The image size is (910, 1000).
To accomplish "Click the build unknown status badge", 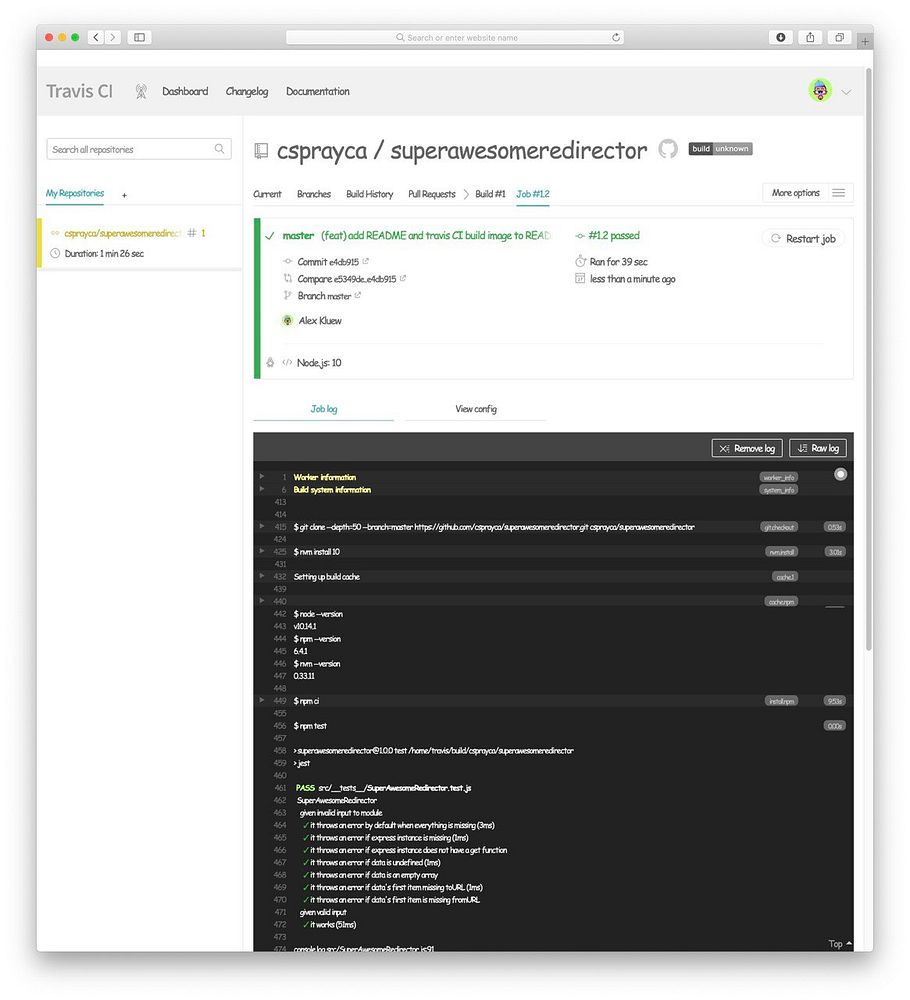I will 720,149.
